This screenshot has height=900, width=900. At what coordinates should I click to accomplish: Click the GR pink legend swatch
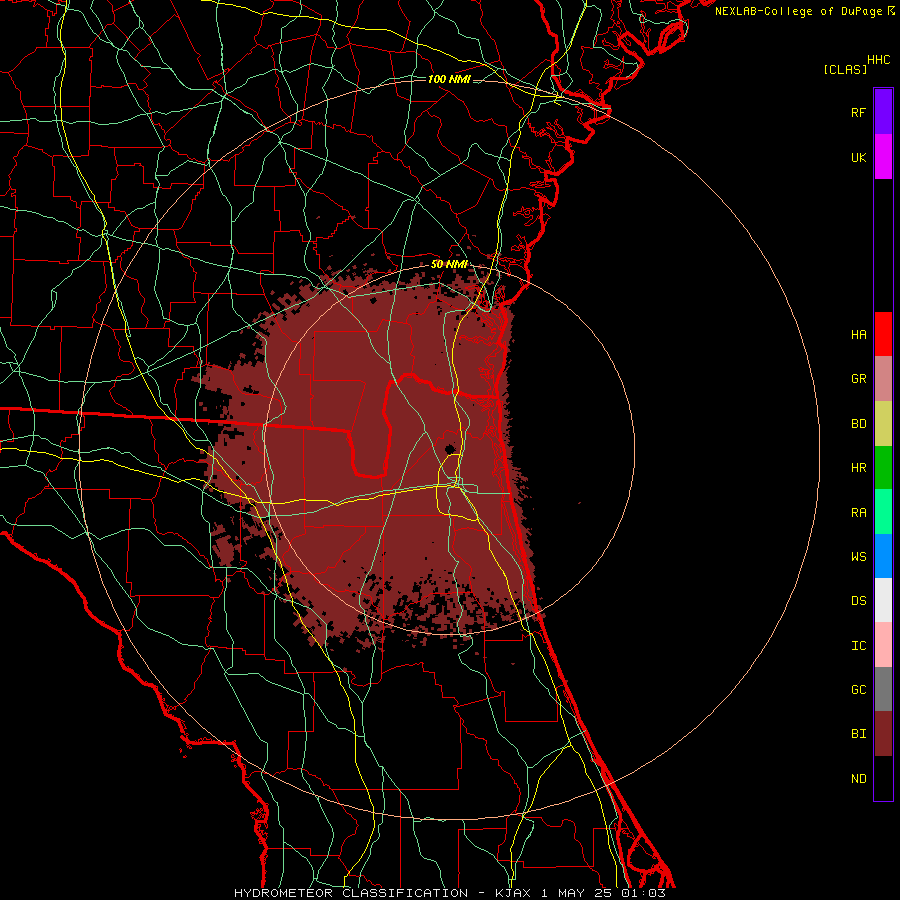pos(883,379)
